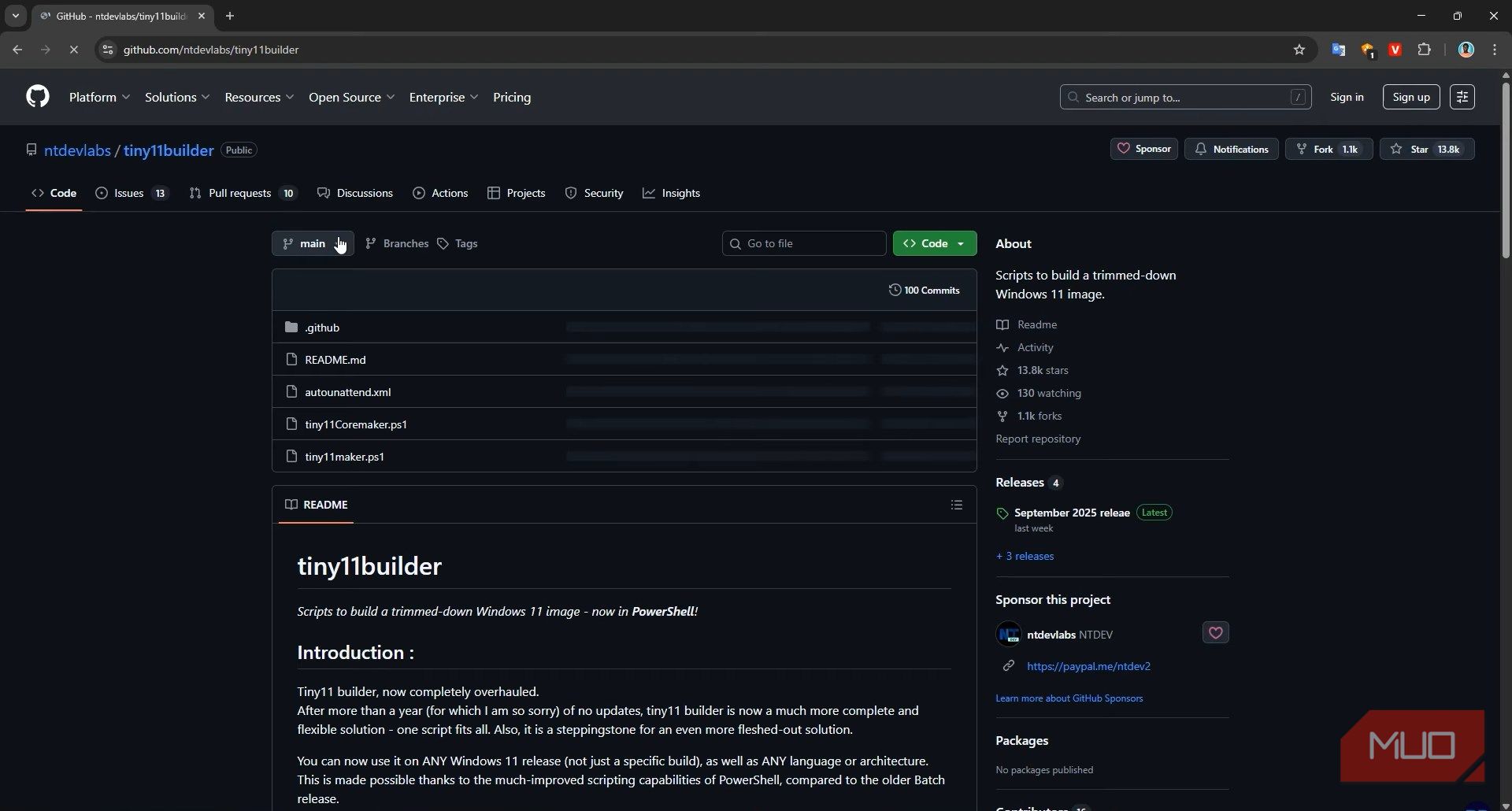Stop page loading with the X icon
1512x811 pixels.
click(x=73, y=50)
